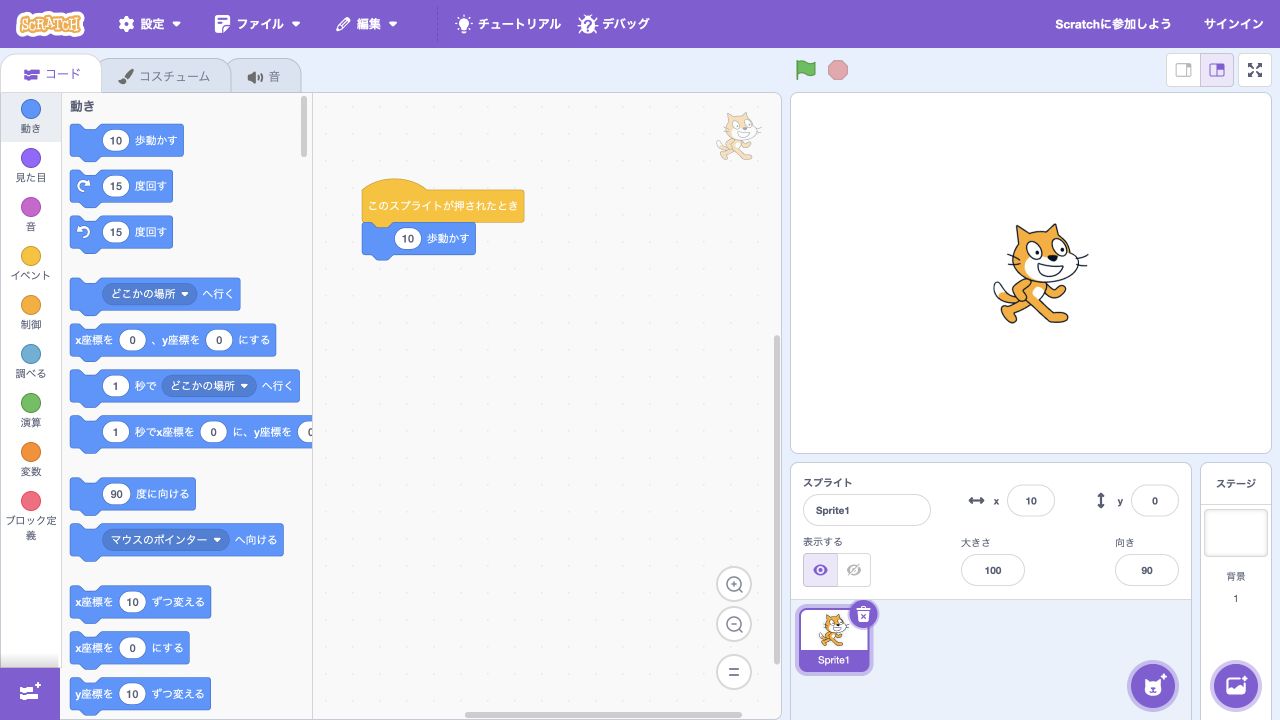Click the workspace vertical scrollbar
The width and height of the screenshot is (1280, 720).
[x=777, y=499]
